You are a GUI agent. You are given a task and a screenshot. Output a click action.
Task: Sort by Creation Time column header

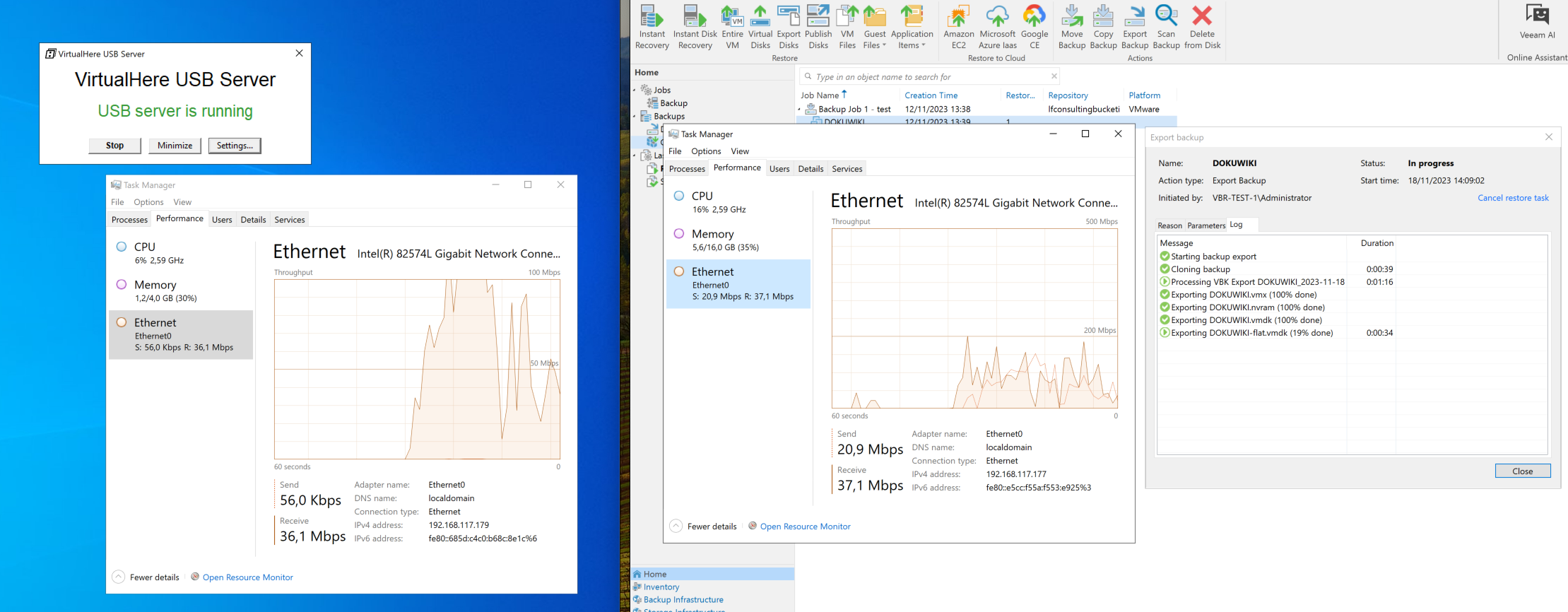pyautogui.click(x=931, y=95)
